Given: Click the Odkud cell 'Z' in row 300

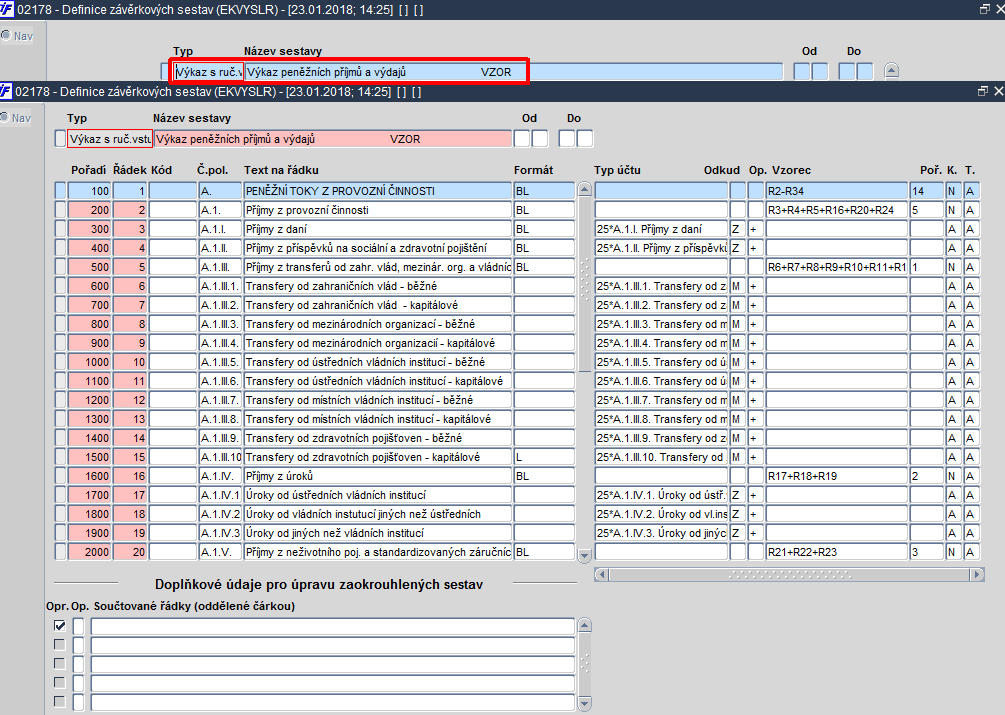Looking at the screenshot, I should (737, 229).
